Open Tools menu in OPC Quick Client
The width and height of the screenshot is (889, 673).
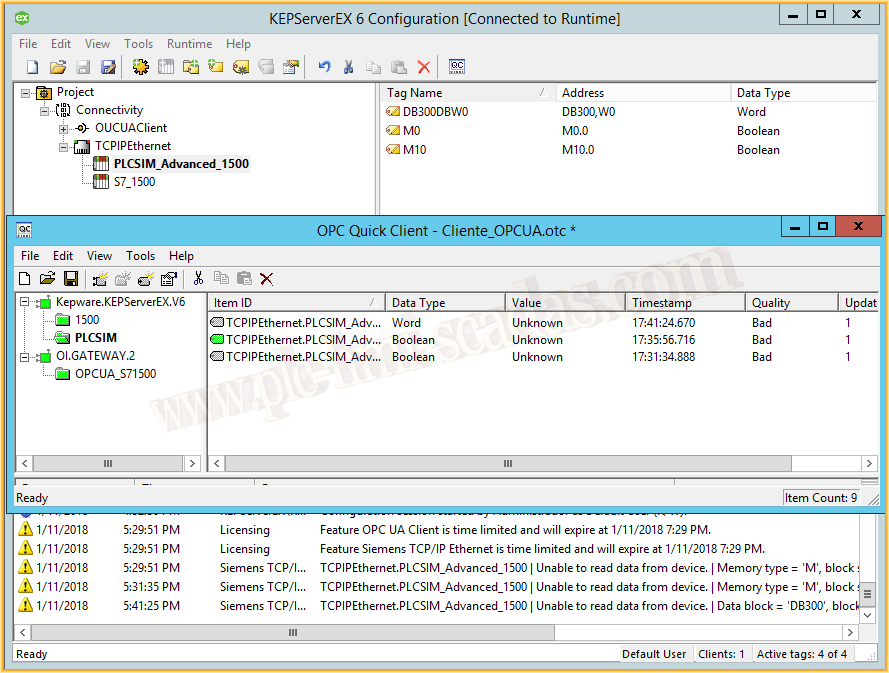[140, 256]
